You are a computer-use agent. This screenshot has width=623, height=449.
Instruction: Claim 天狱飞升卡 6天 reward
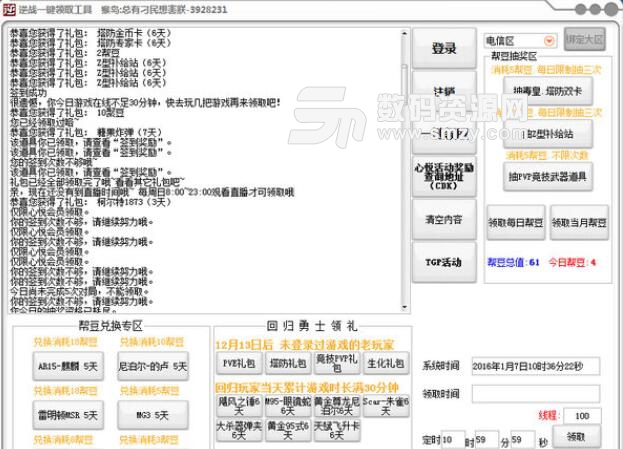337,430
